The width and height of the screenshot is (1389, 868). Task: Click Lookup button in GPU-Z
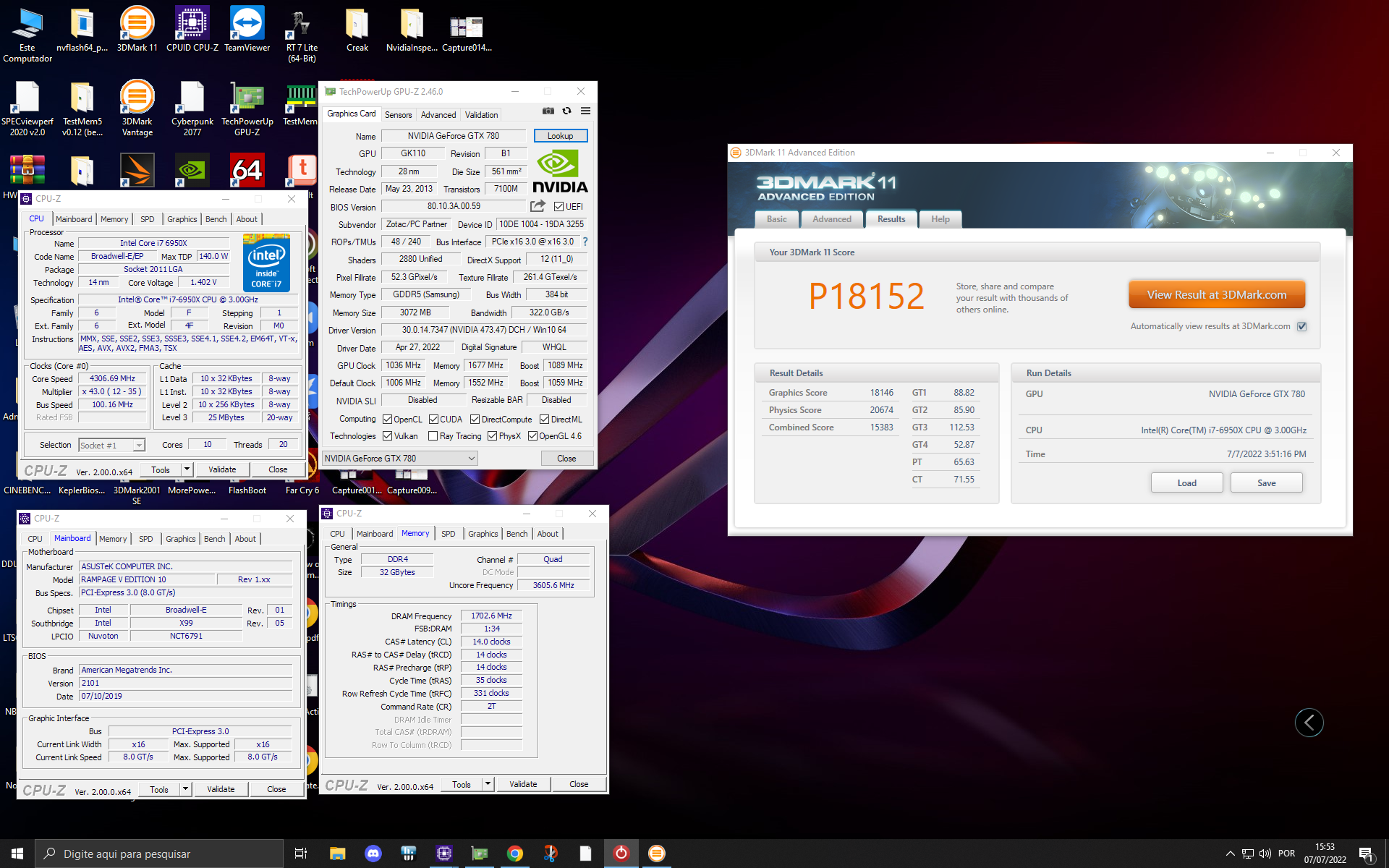pos(561,136)
